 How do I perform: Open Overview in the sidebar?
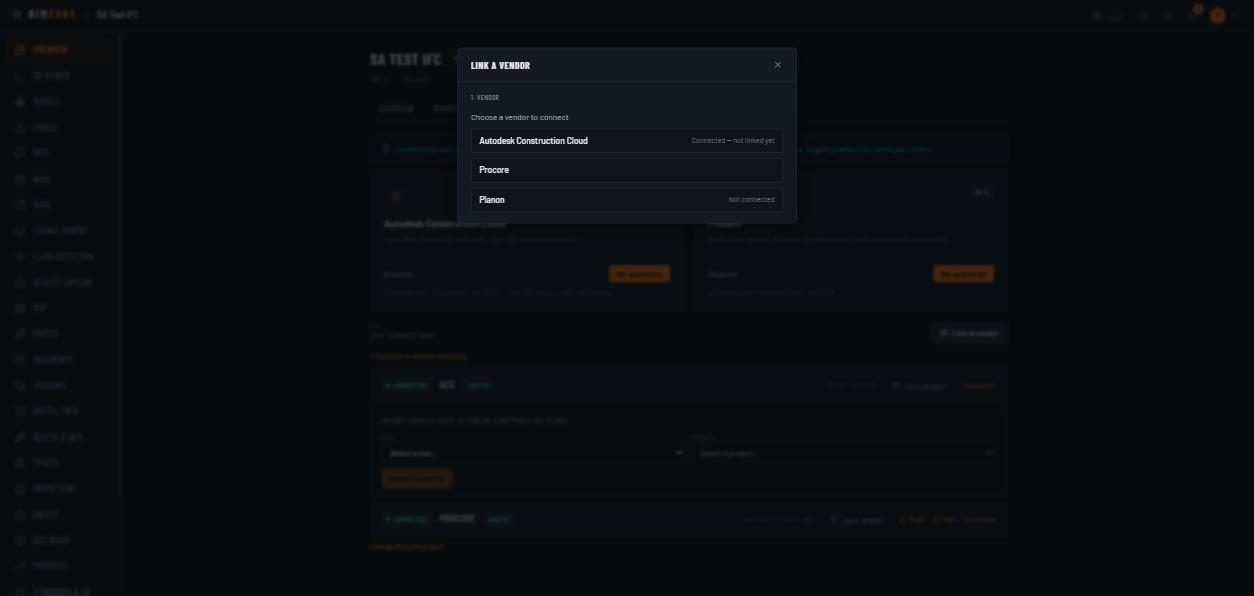point(58,50)
